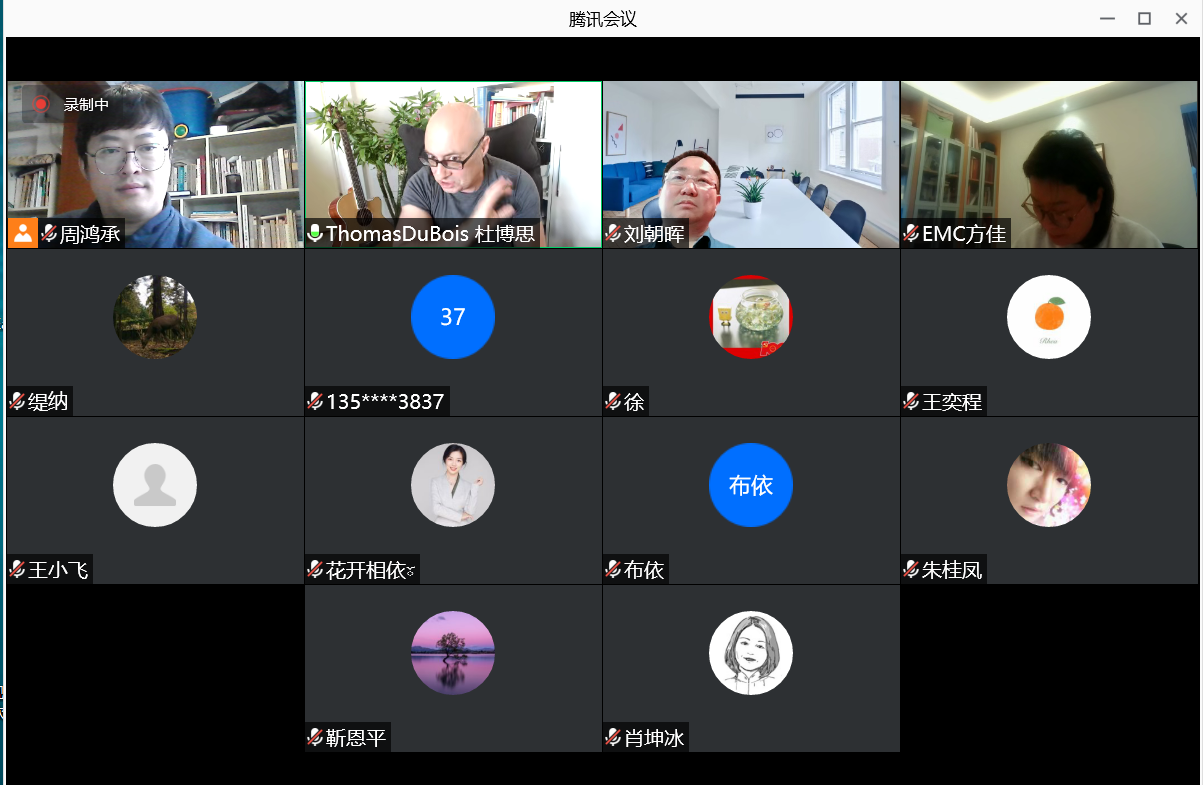Click 花开相依's portrait avatar
Viewport: 1203px width, 785px height.
tap(453, 485)
